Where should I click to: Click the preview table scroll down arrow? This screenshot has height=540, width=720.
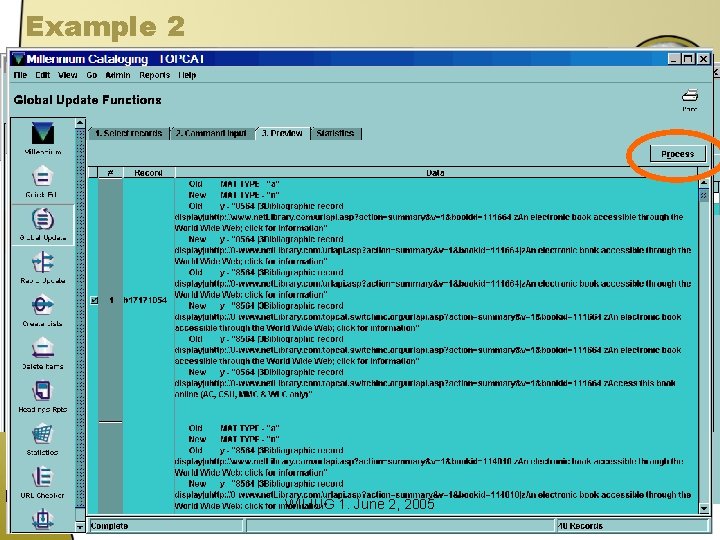(704, 508)
